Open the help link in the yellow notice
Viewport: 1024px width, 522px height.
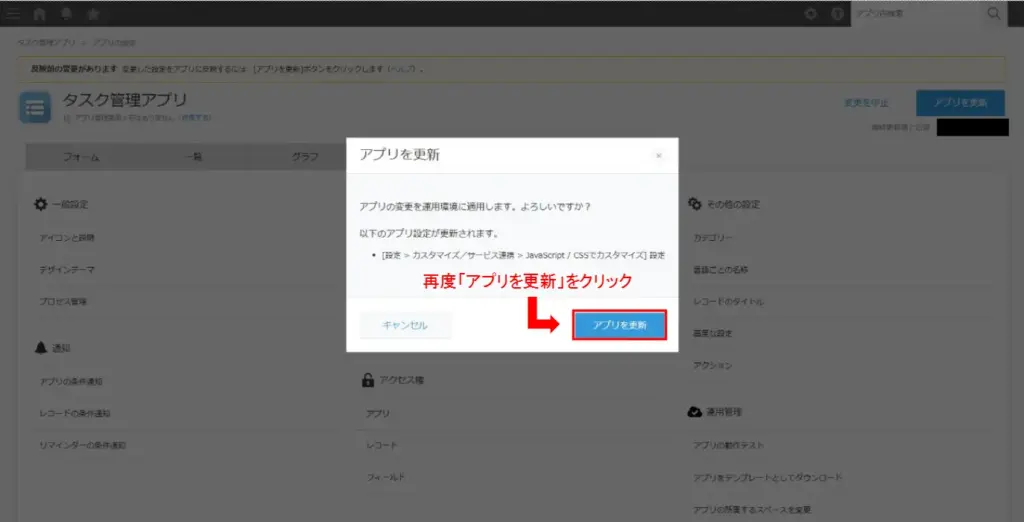404,69
